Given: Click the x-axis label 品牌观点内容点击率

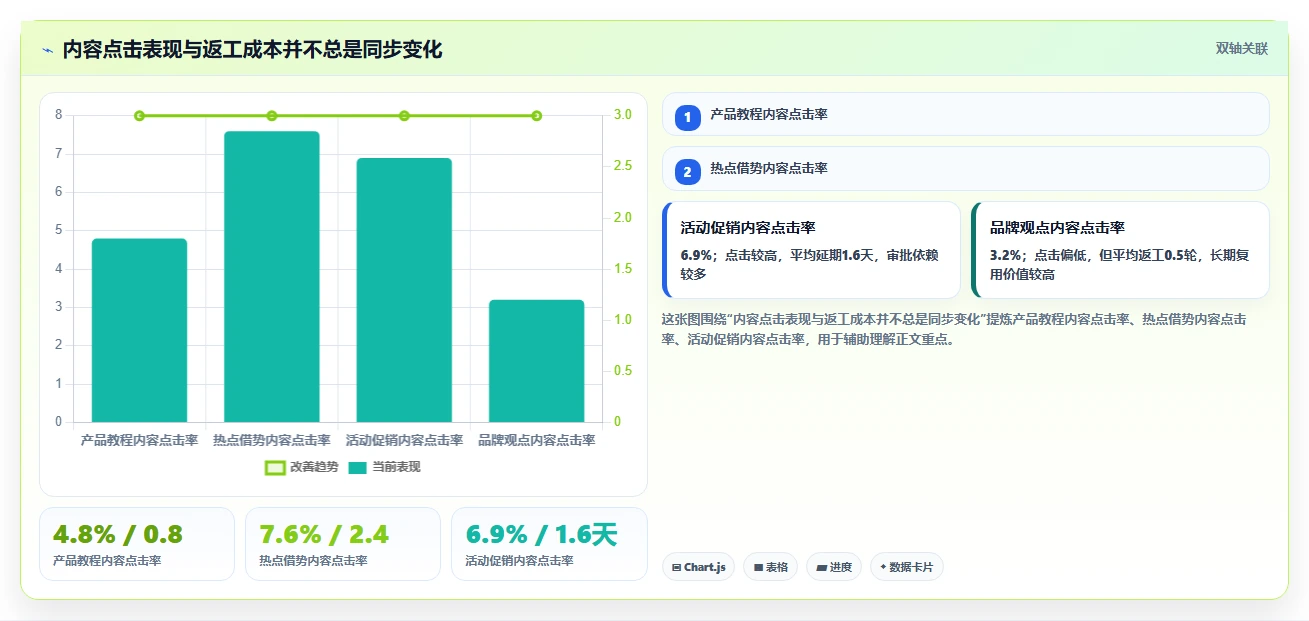Looking at the screenshot, I should pyautogui.click(x=536, y=440).
